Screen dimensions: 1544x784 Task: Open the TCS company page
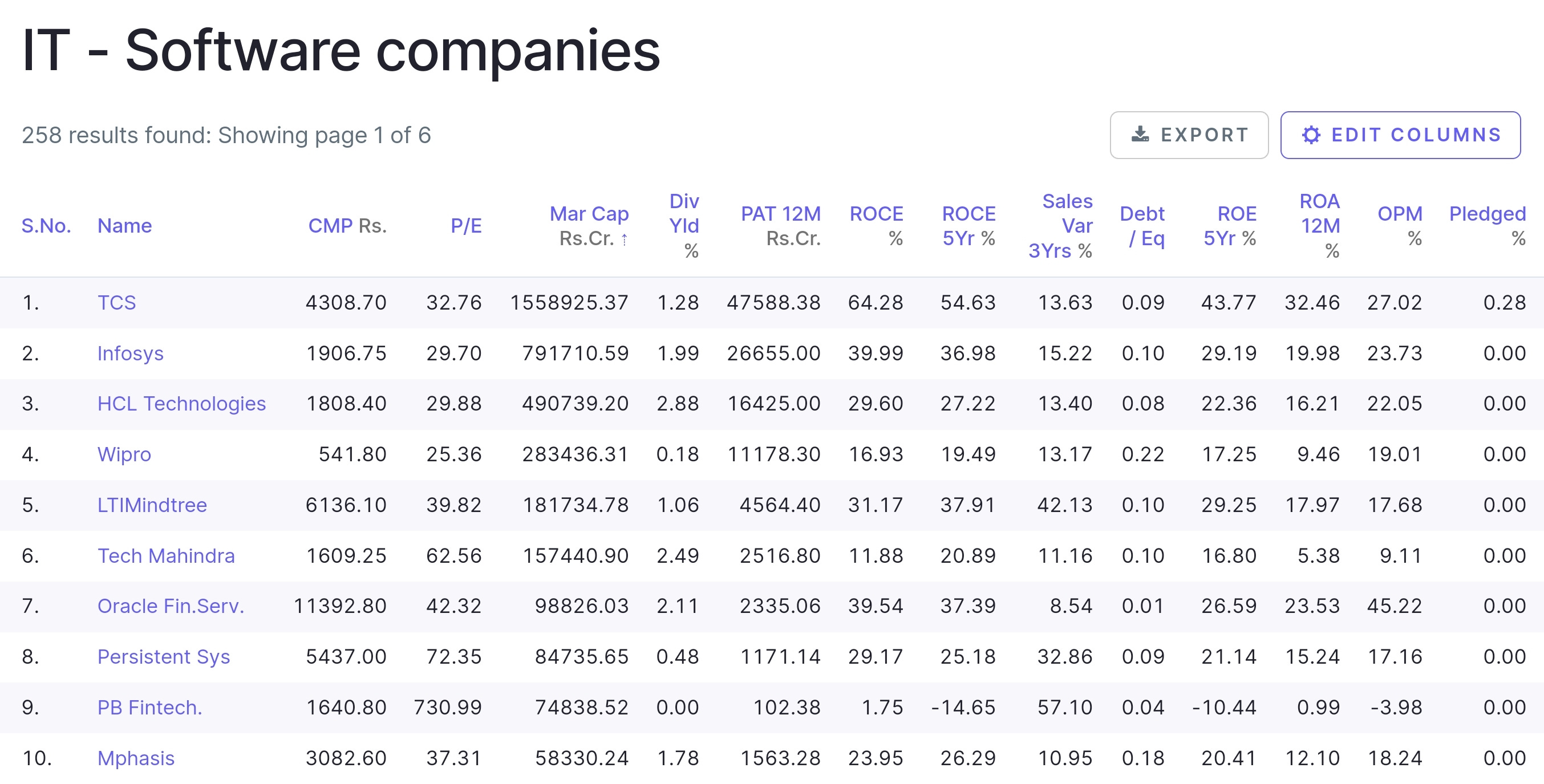pos(117,302)
